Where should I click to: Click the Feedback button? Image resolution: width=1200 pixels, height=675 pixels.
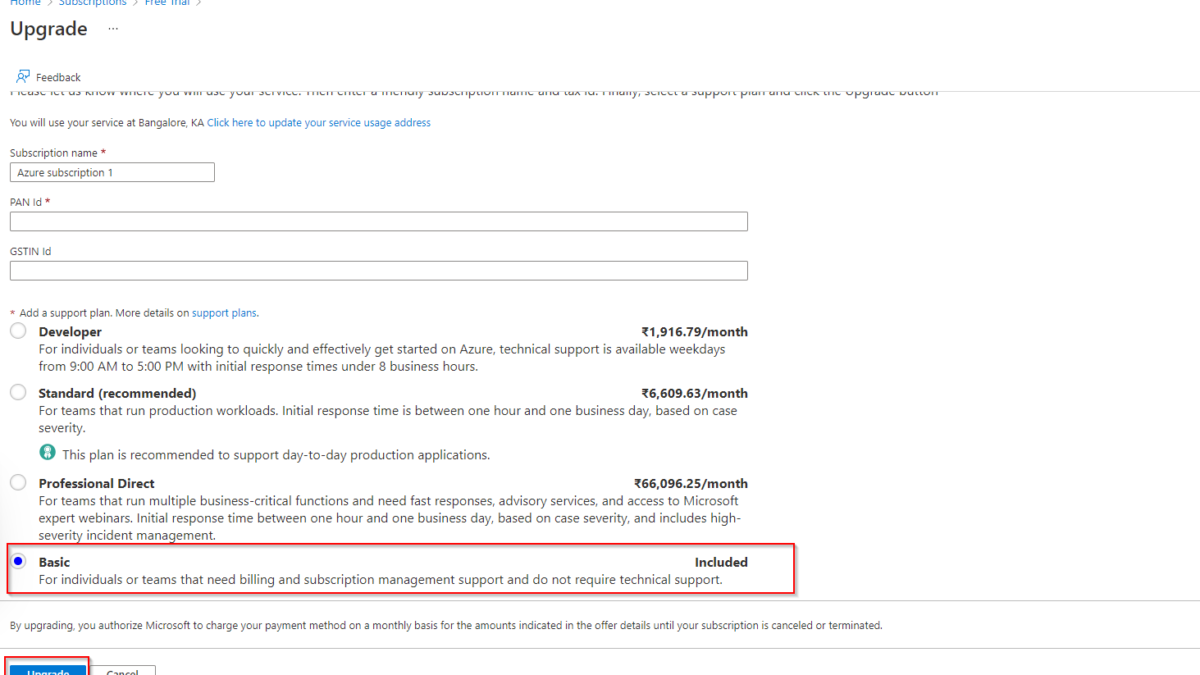[x=49, y=77]
